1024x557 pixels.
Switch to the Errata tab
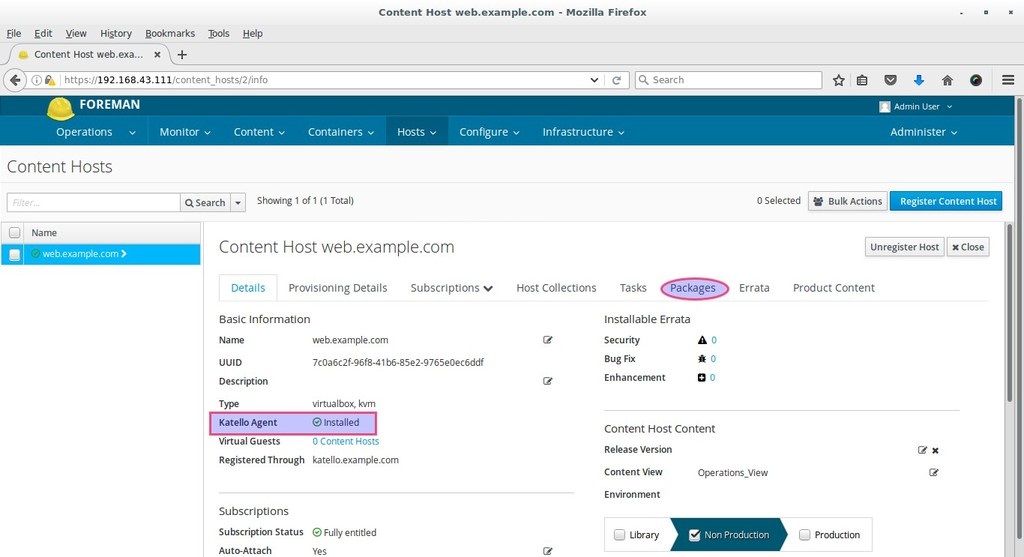click(754, 288)
